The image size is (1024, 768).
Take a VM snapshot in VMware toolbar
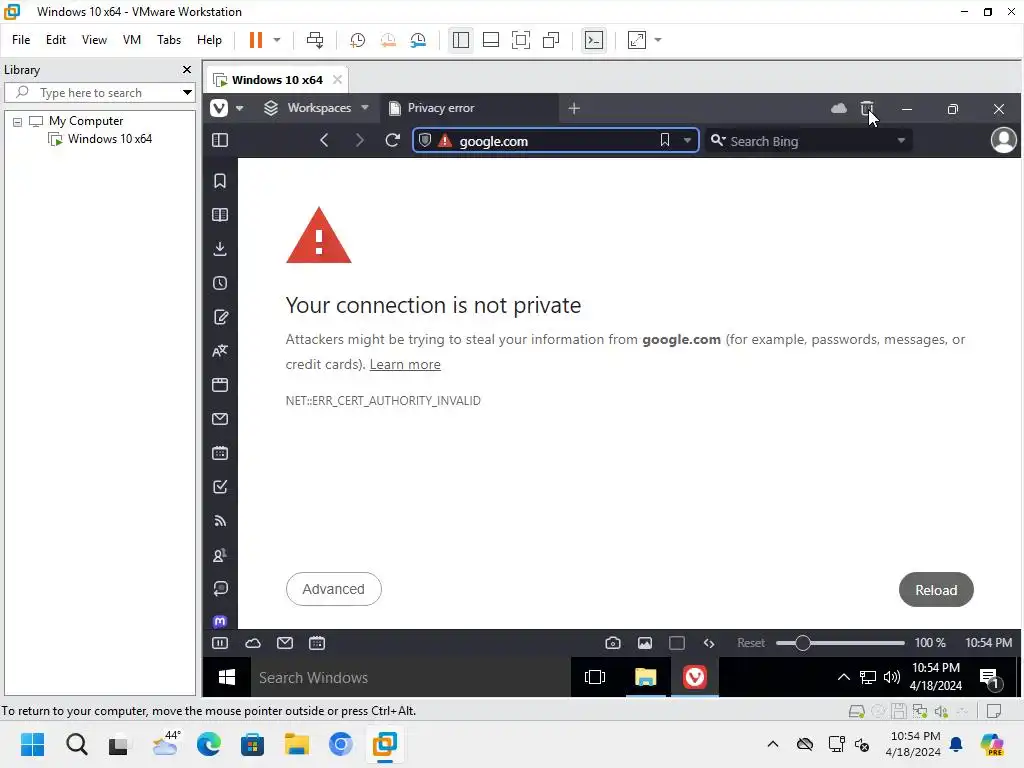(357, 40)
